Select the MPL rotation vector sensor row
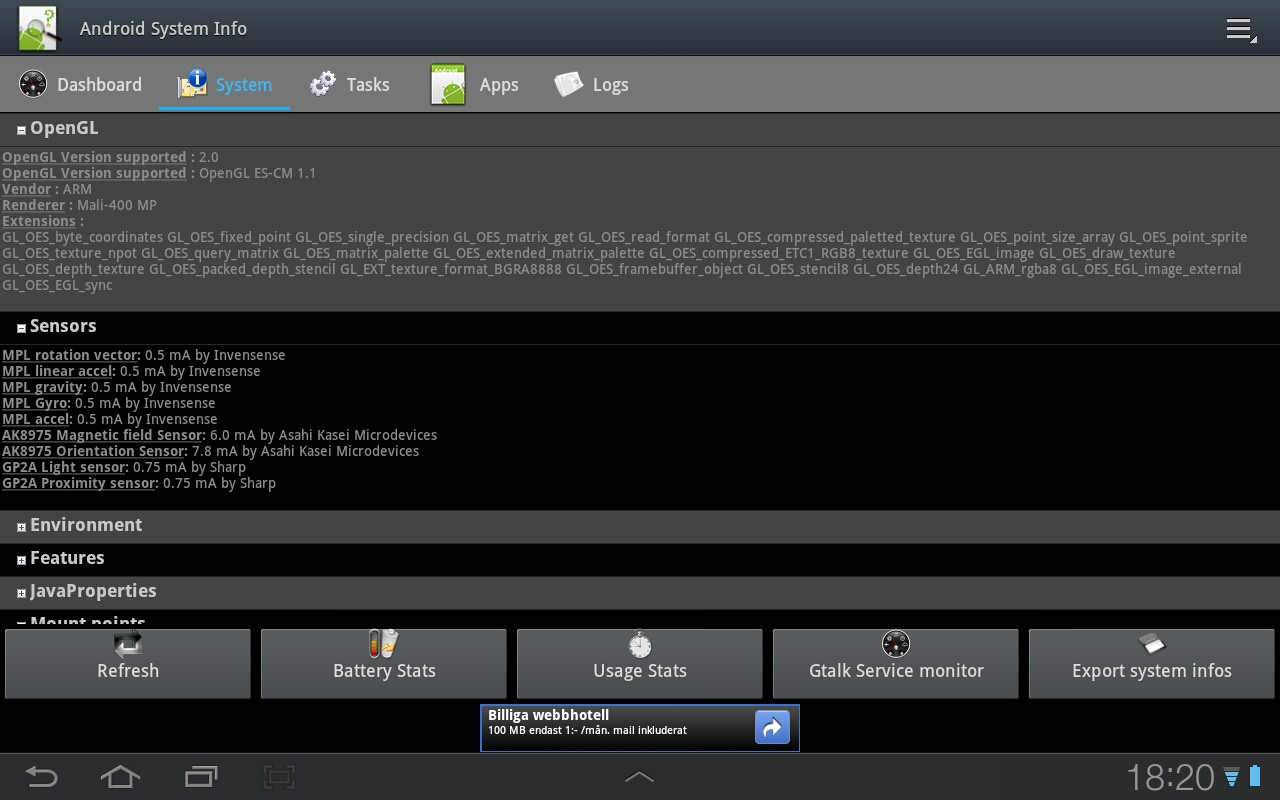Viewport: 1280px width, 800px height. tap(144, 355)
